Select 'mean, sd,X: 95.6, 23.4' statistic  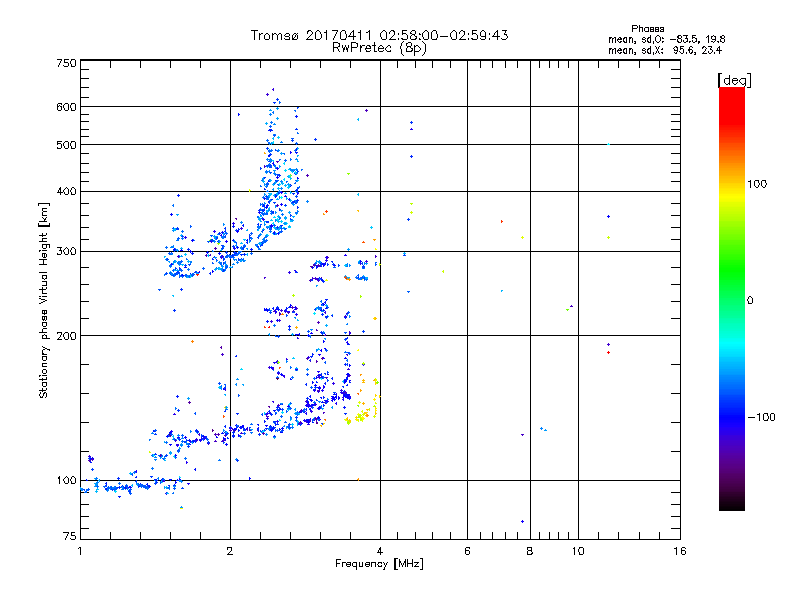665,50
